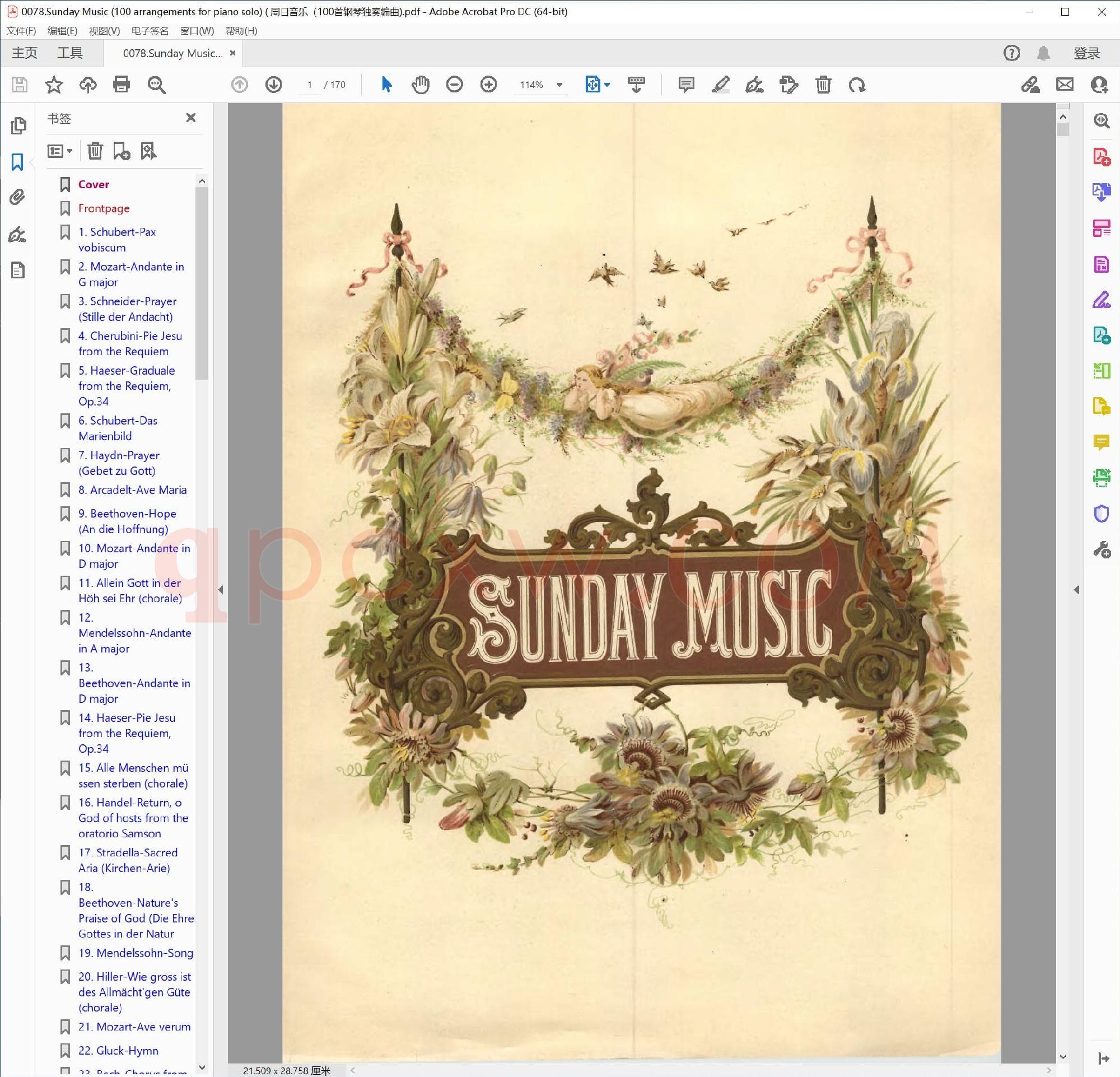Open bookmark 8. Arcadelt-Ave Maria
The image size is (1120, 1077).
pyautogui.click(x=132, y=489)
